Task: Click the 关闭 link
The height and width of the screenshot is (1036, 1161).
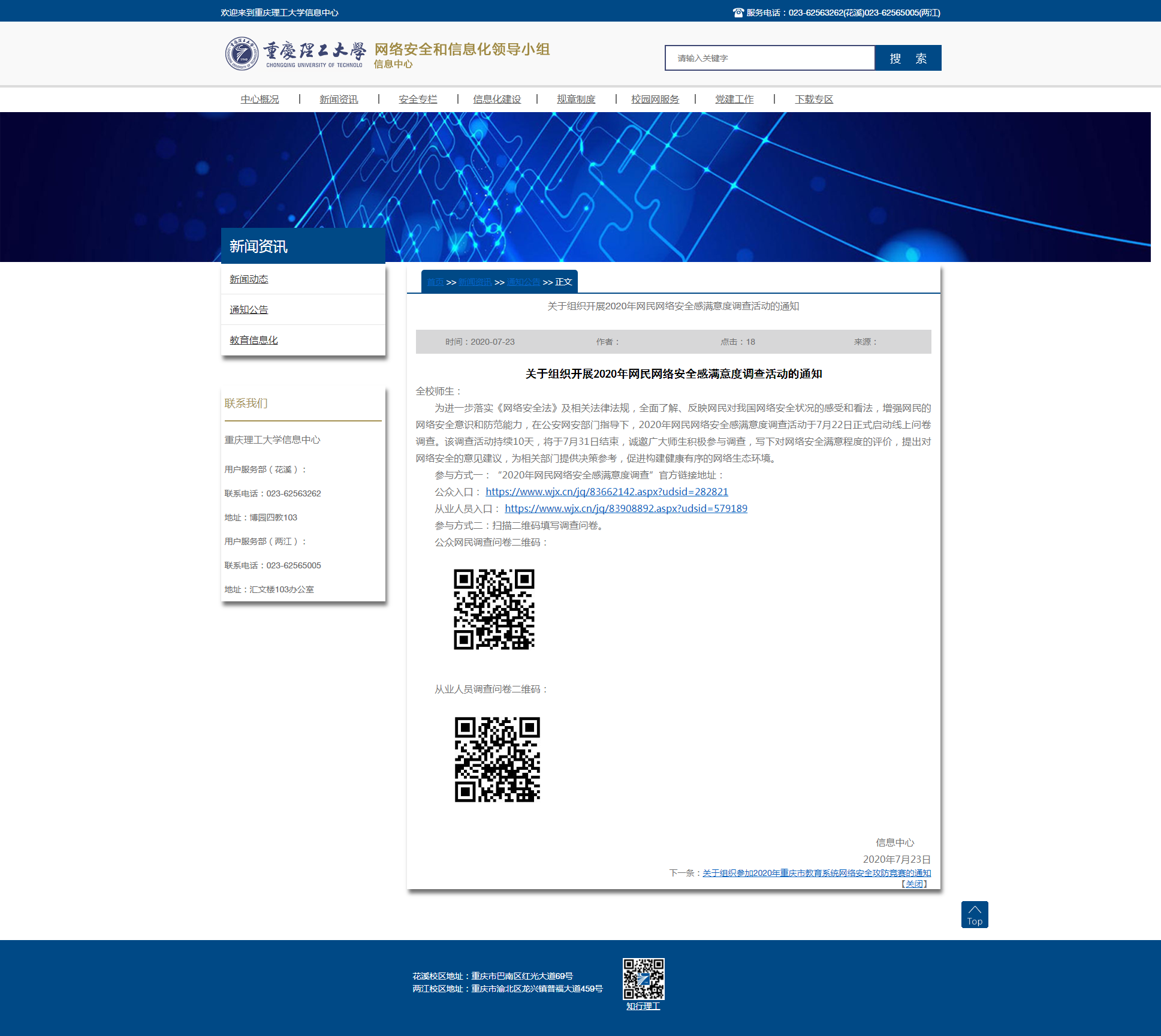Action: click(914, 884)
